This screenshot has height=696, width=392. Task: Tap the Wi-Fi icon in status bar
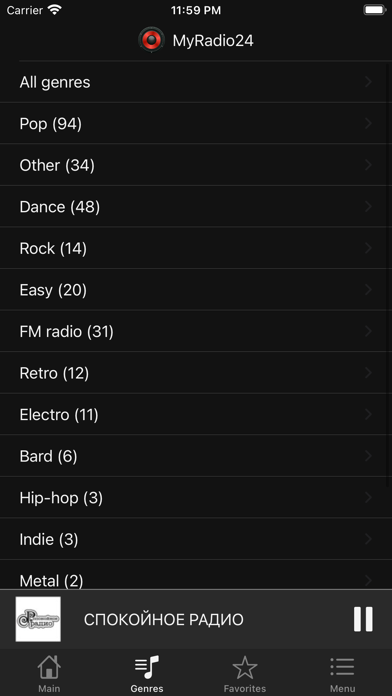pos(55,10)
